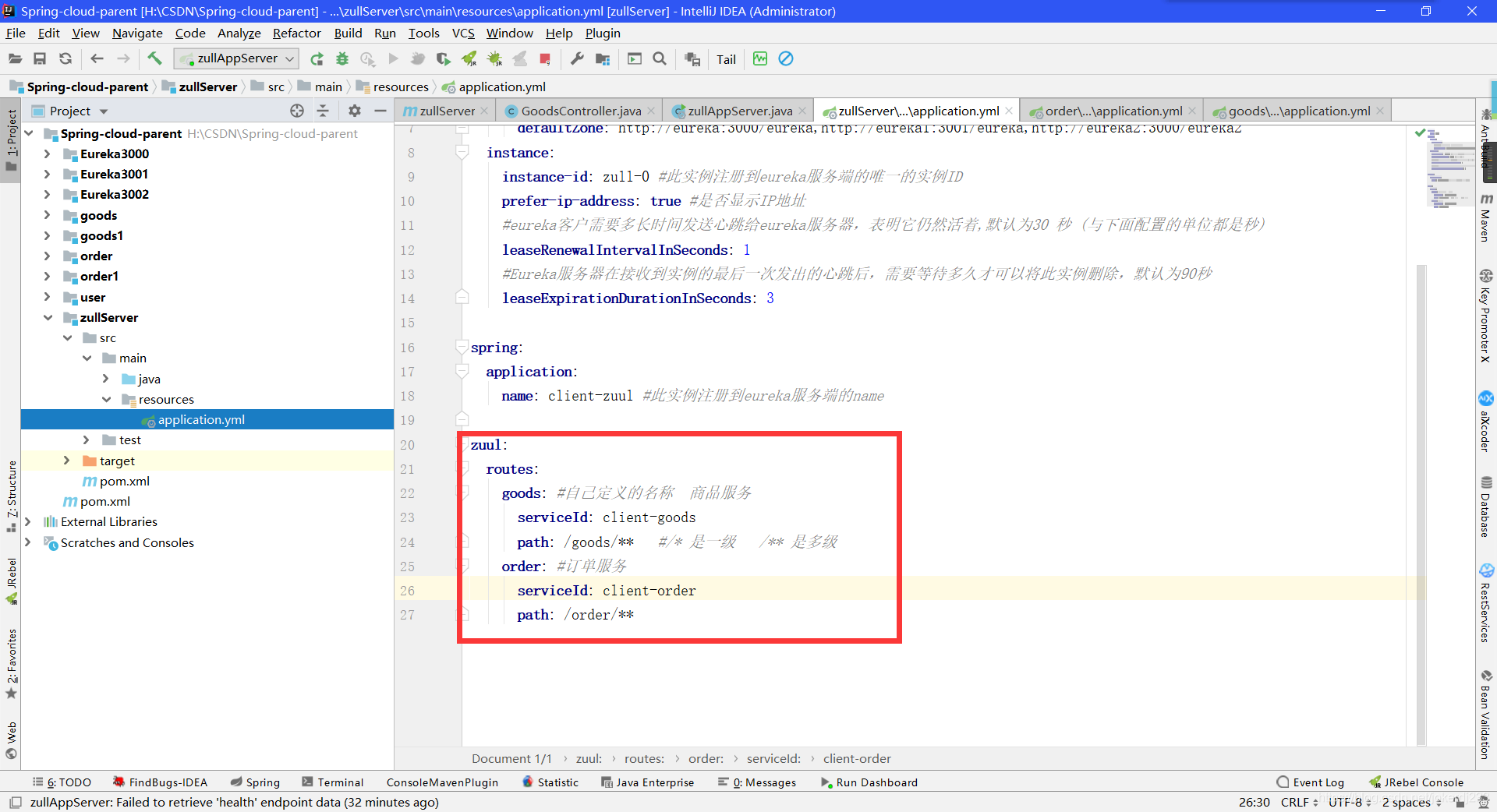Open Project panel gear options
This screenshot has width=1497, height=812.
pos(355,111)
